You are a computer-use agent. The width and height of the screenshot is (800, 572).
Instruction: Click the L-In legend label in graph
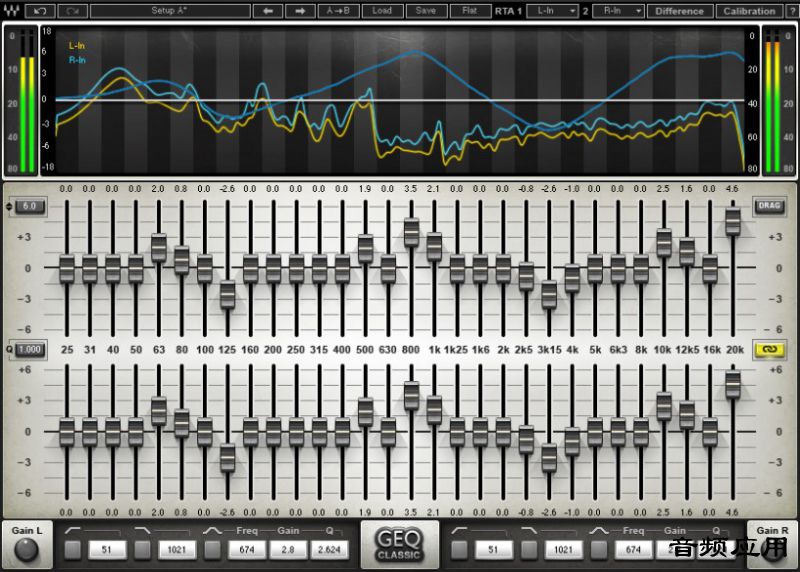click(x=77, y=46)
